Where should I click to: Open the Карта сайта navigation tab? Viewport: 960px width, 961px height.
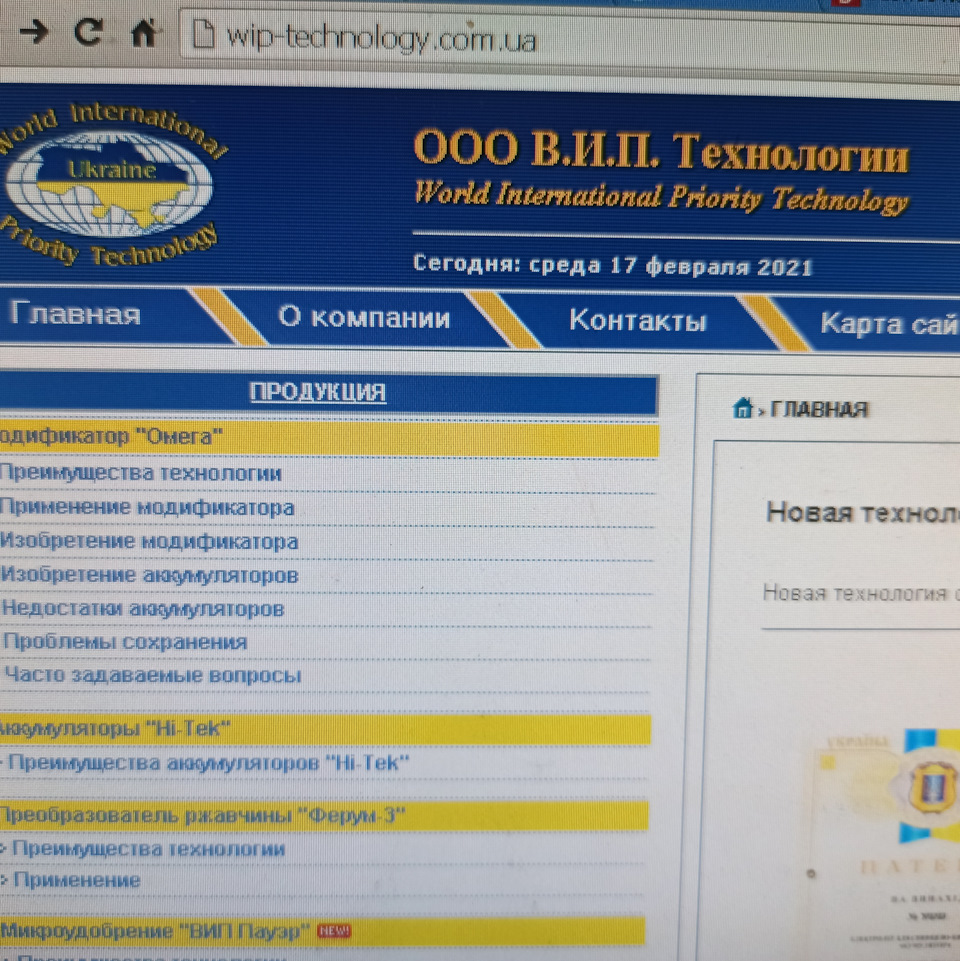pyautogui.click(x=889, y=324)
